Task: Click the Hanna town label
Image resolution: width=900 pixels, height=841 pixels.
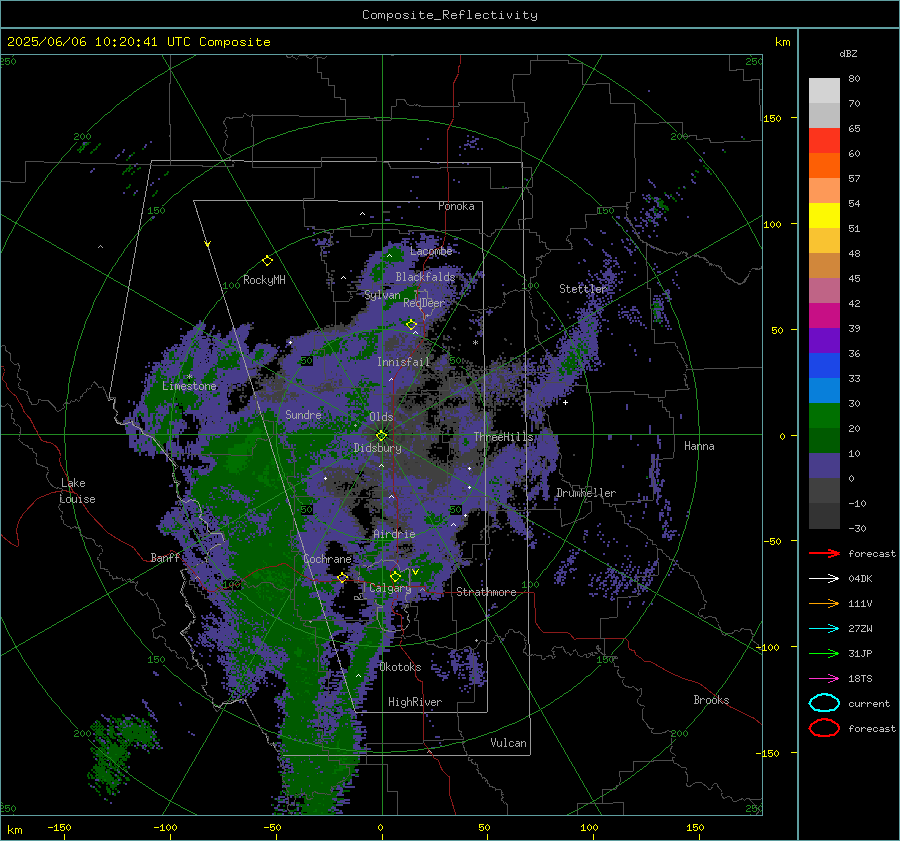Action: point(699,446)
